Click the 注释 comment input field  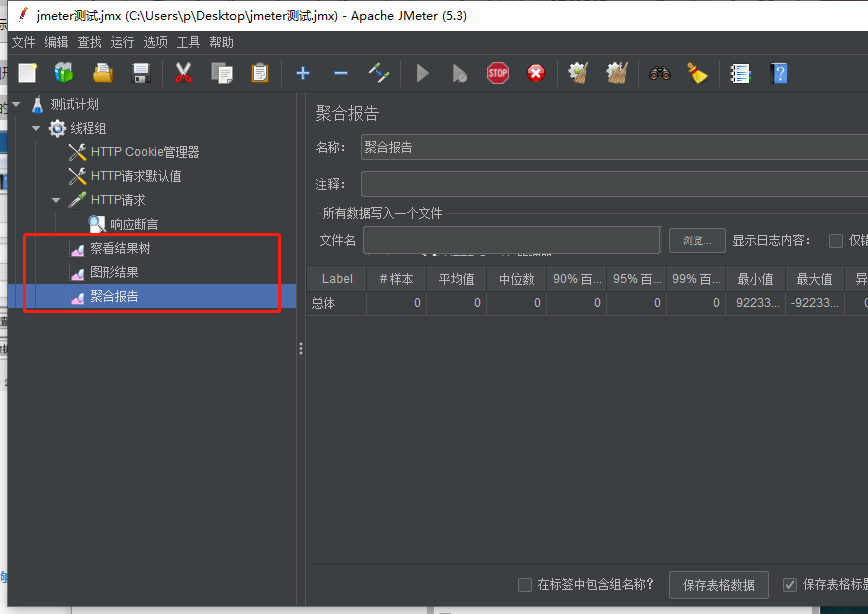click(614, 184)
